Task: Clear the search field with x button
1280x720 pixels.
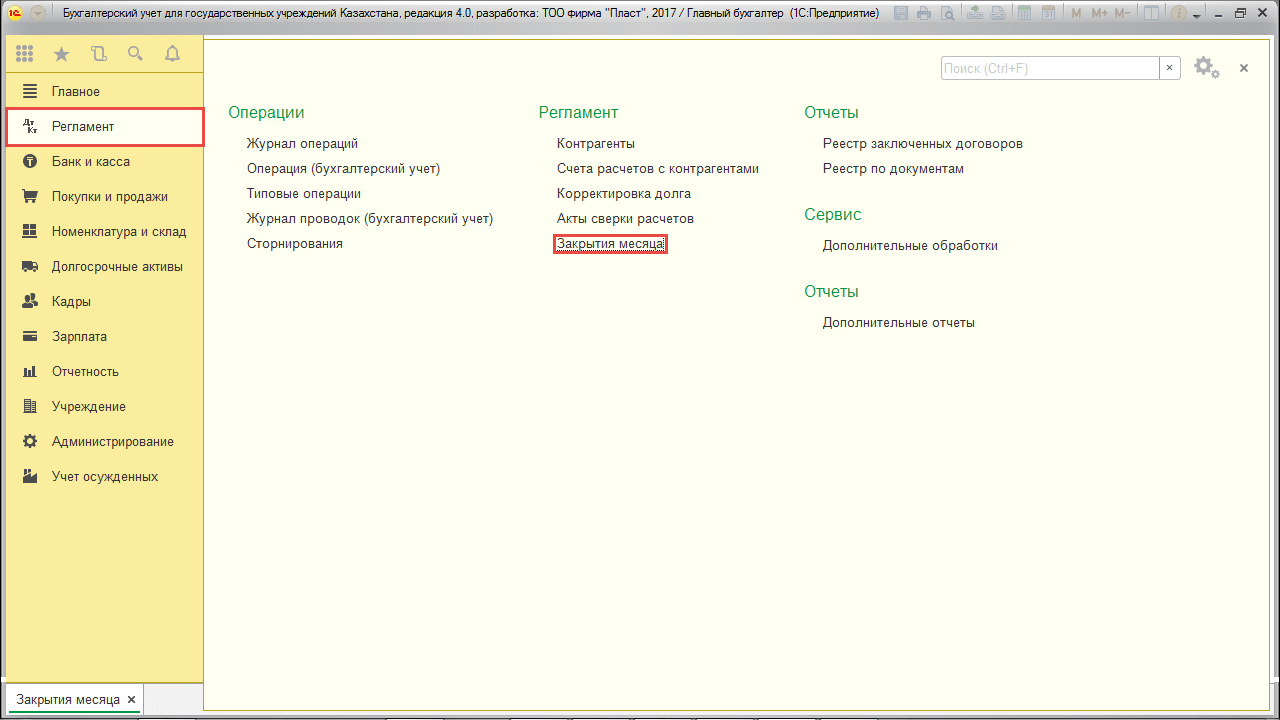Action: [x=1170, y=68]
